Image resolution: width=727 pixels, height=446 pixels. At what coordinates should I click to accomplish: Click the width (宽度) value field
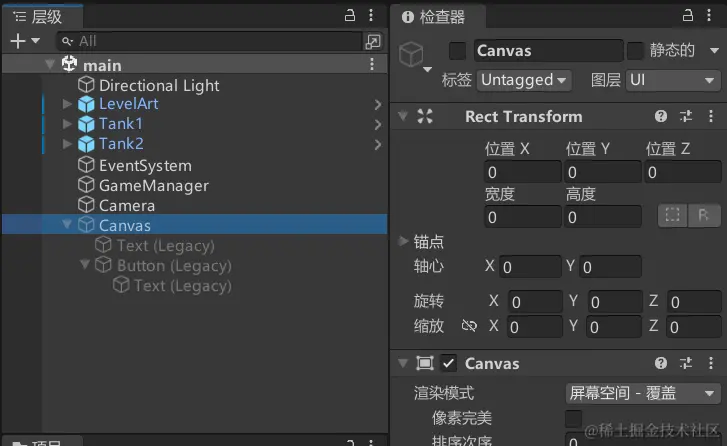tap(523, 217)
